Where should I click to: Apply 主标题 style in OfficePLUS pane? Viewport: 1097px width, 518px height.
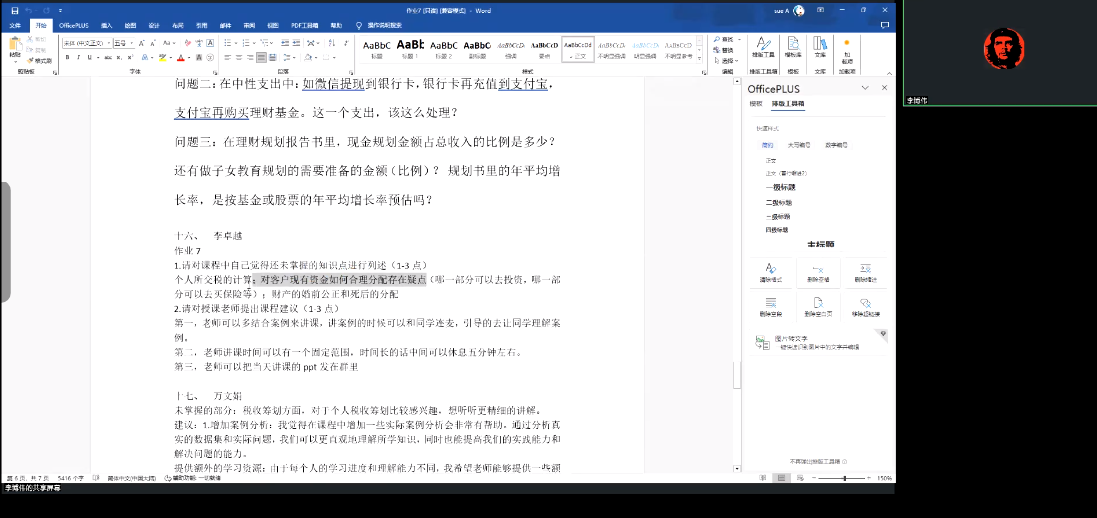tap(821, 244)
